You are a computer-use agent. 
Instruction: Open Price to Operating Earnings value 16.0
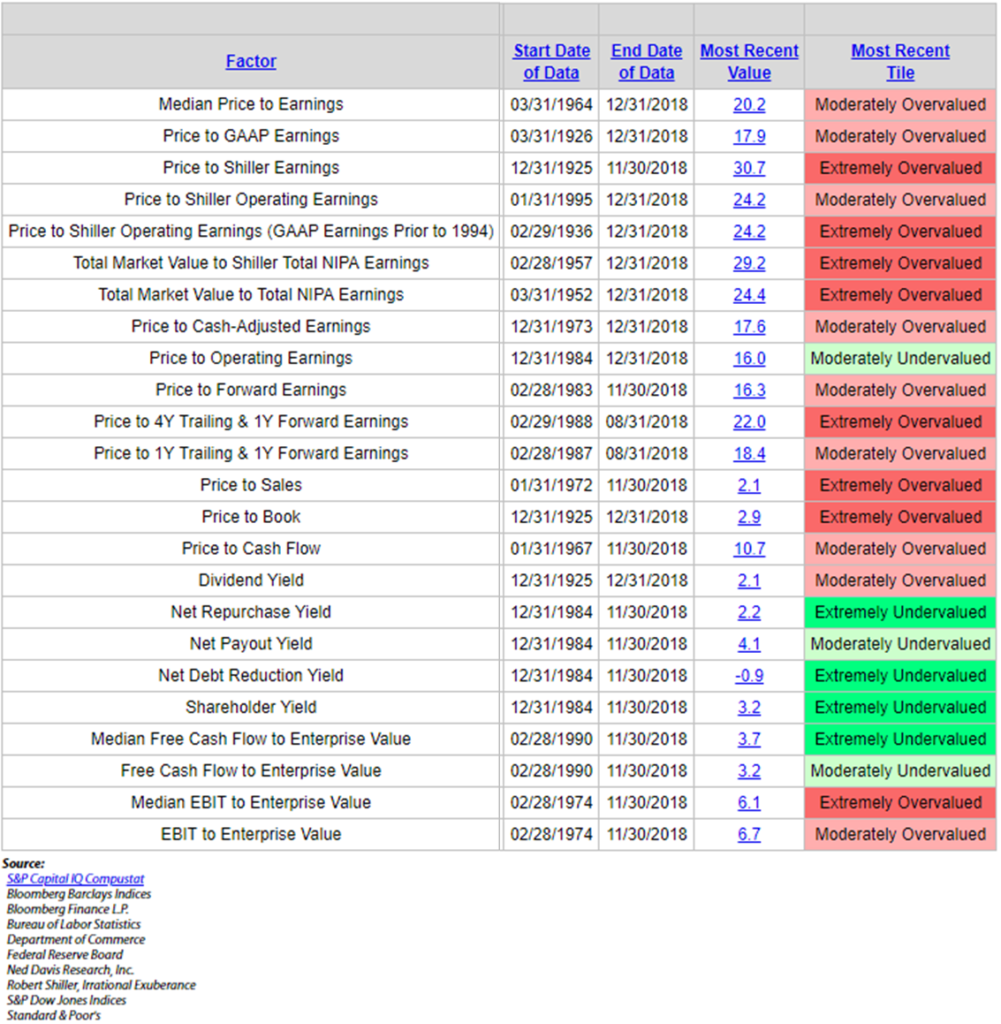pyautogui.click(x=749, y=359)
